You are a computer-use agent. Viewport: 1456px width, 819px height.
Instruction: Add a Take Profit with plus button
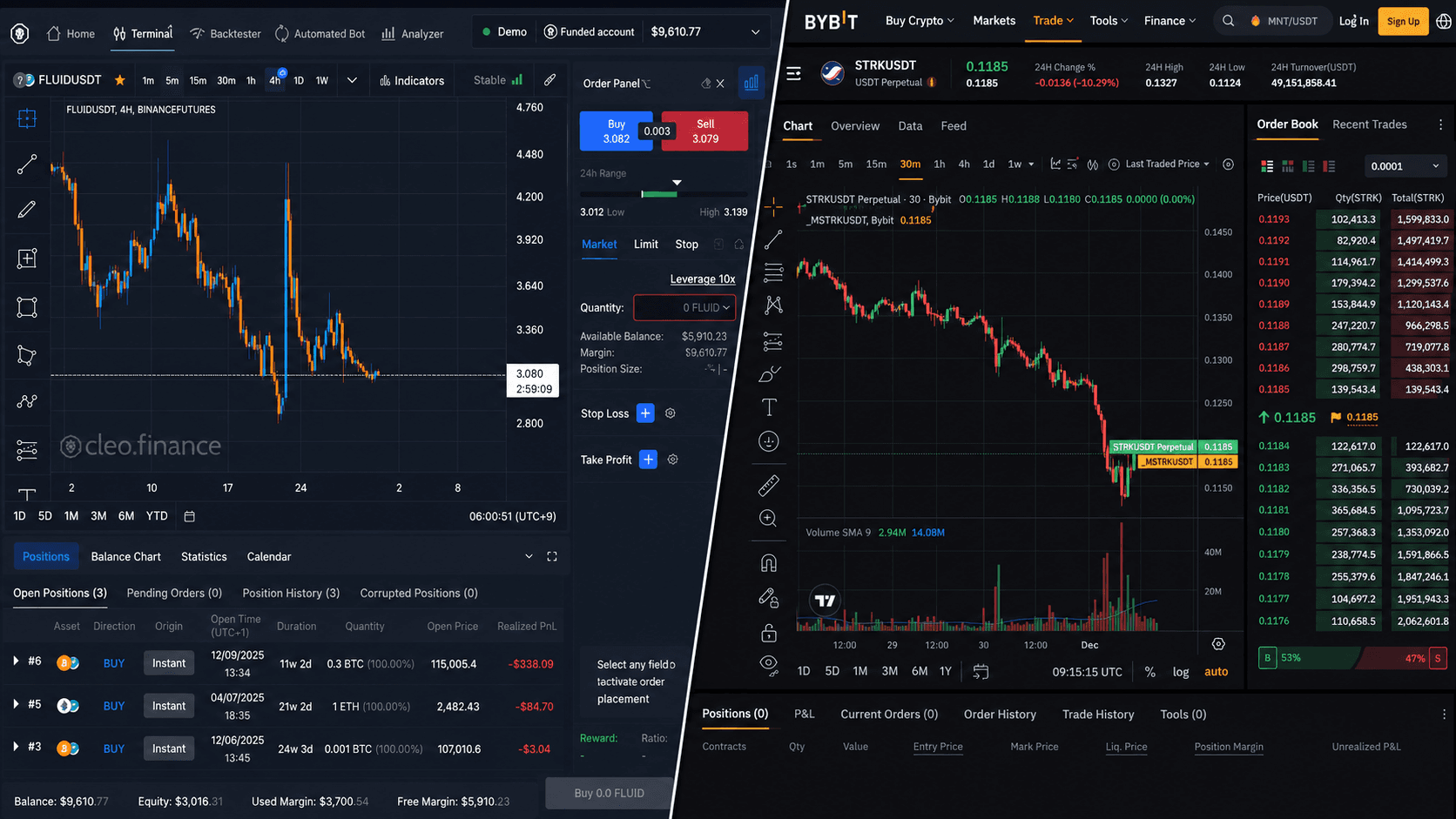click(x=648, y=460)
